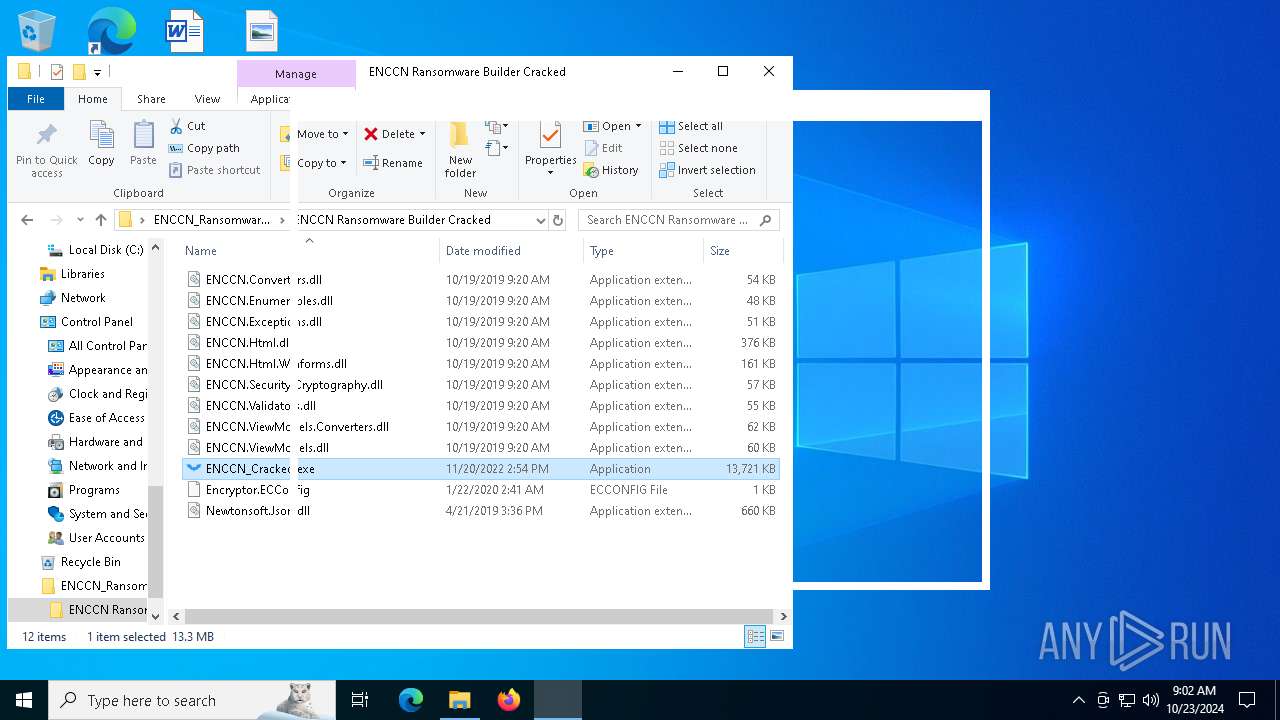Open Customize Quick Access Toolbar arrow
The height and width of the screenshot is (720, 1280).
pyautogui.click(x=97, y=72)
